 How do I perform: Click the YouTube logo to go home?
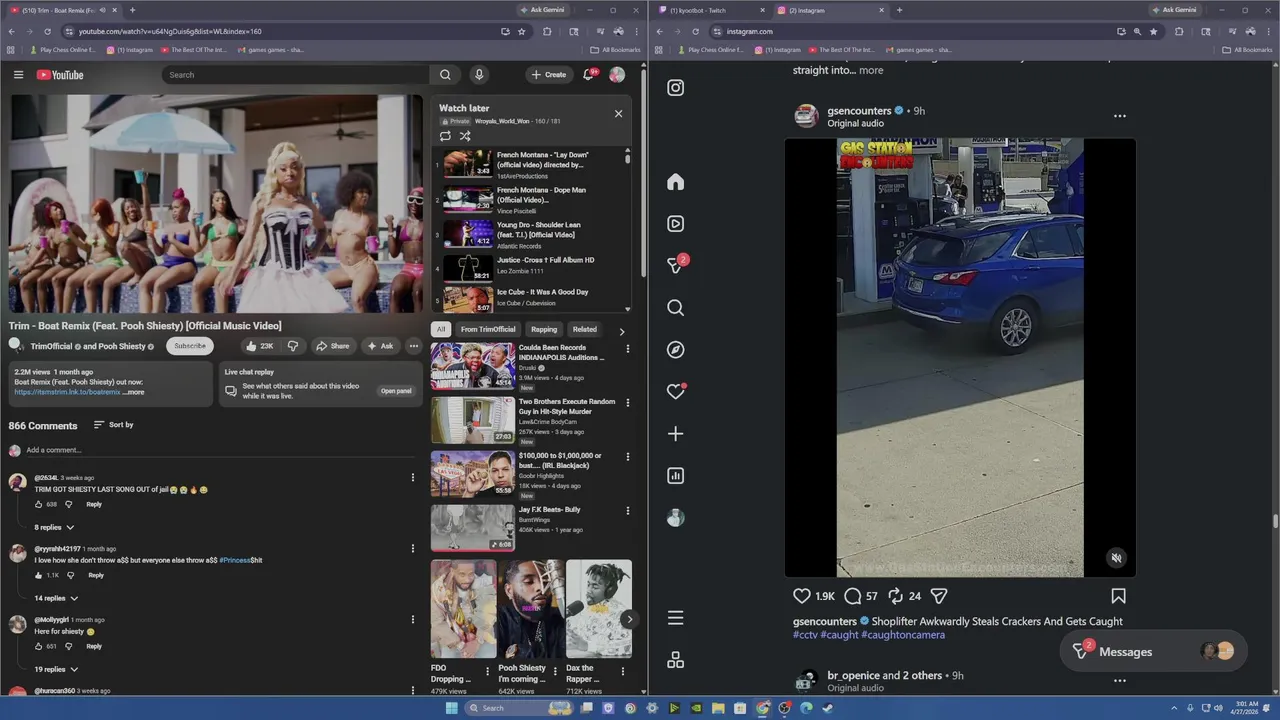pos(60,75)
